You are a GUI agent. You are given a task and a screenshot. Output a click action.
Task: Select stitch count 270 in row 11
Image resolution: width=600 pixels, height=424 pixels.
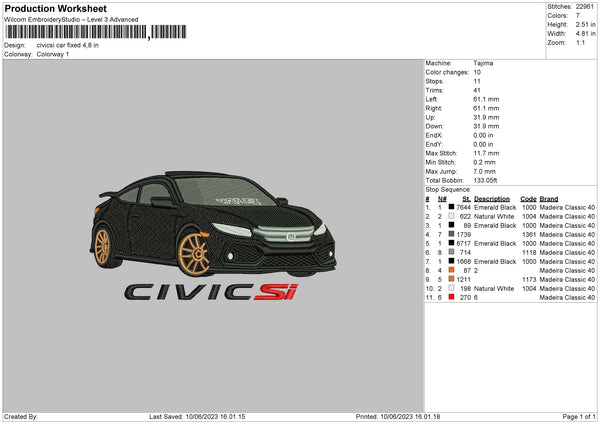click(x=465, y=297)
